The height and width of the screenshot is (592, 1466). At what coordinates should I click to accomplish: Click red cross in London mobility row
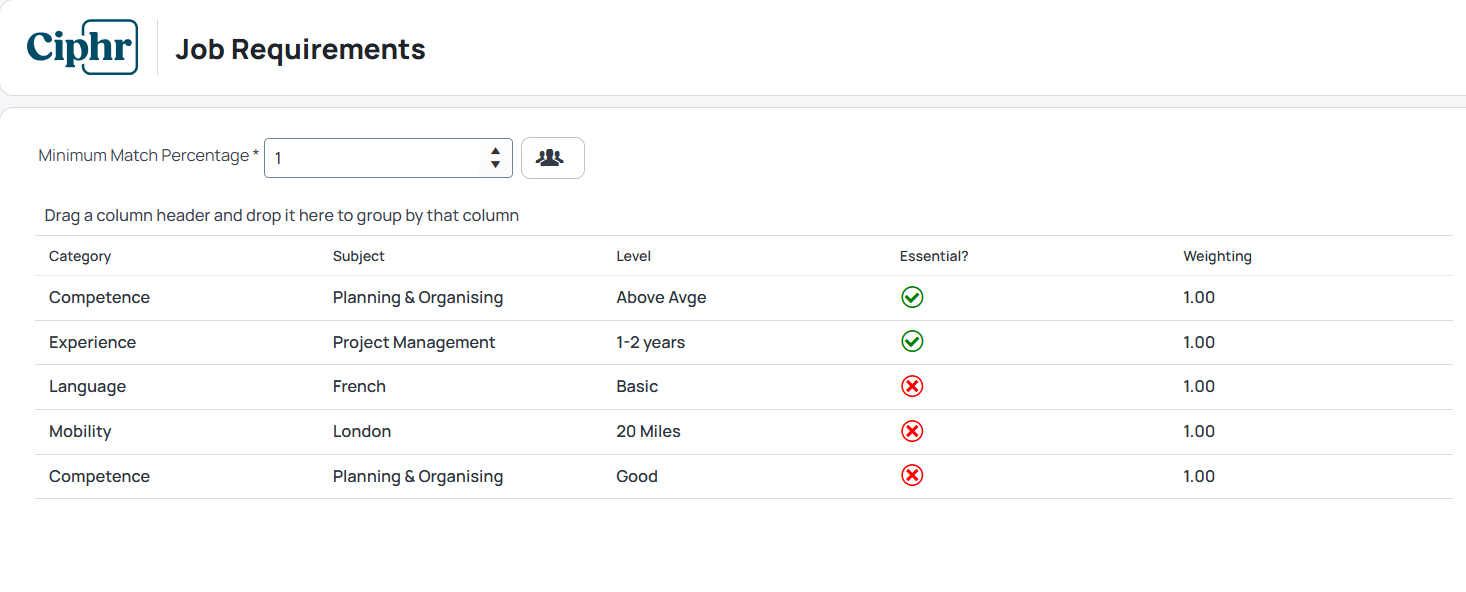point(912,431)
